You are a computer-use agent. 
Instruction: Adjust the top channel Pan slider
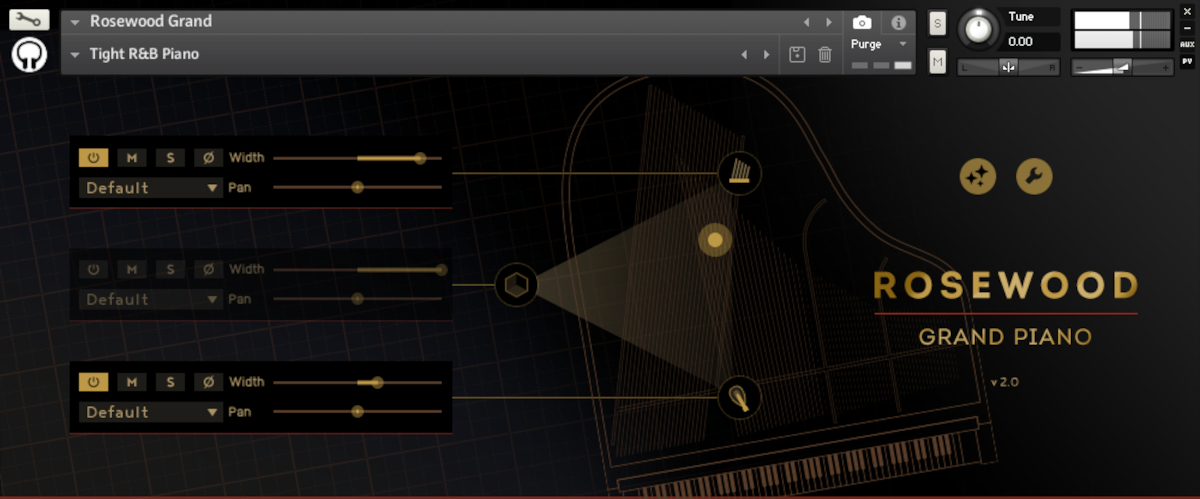pyautogui.click(x=357, y=187)
